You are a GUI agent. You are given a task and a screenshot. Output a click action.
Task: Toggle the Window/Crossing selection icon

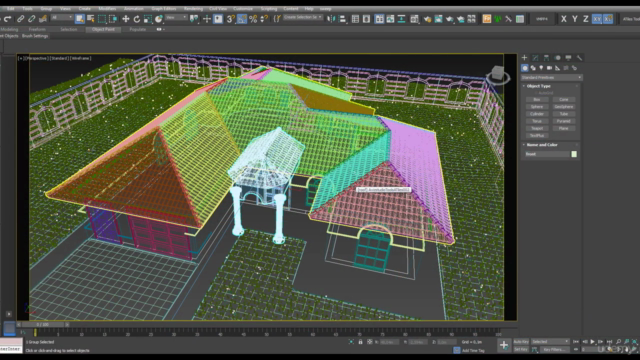pos(113,19)
